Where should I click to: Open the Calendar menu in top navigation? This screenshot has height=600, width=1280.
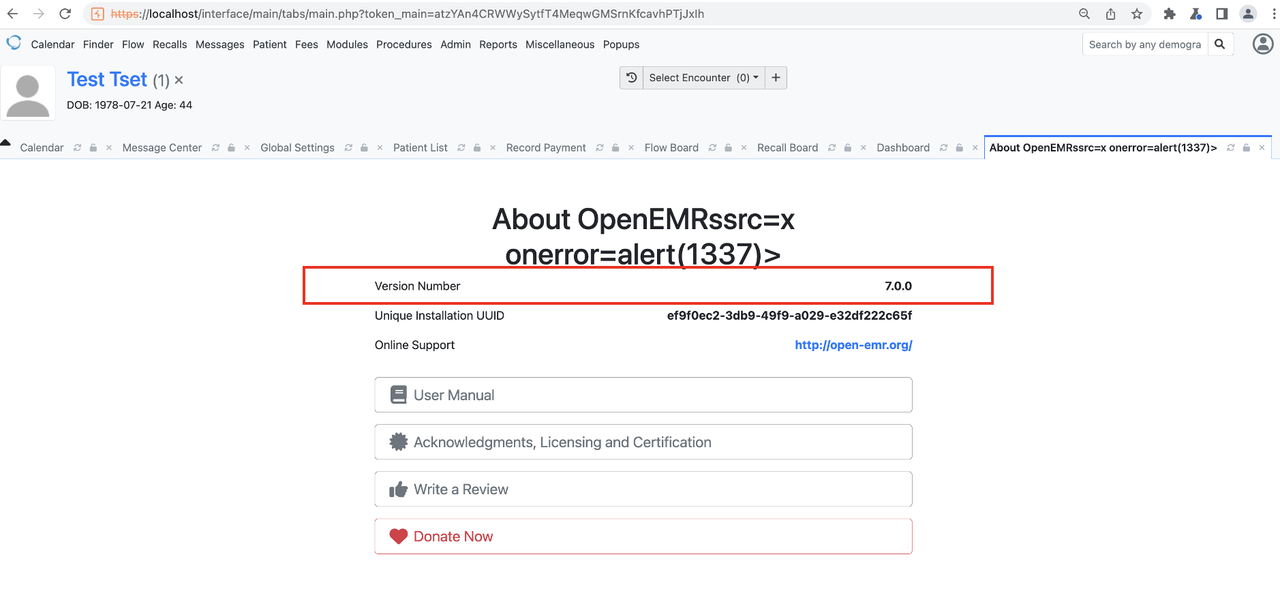click(53, 44)
